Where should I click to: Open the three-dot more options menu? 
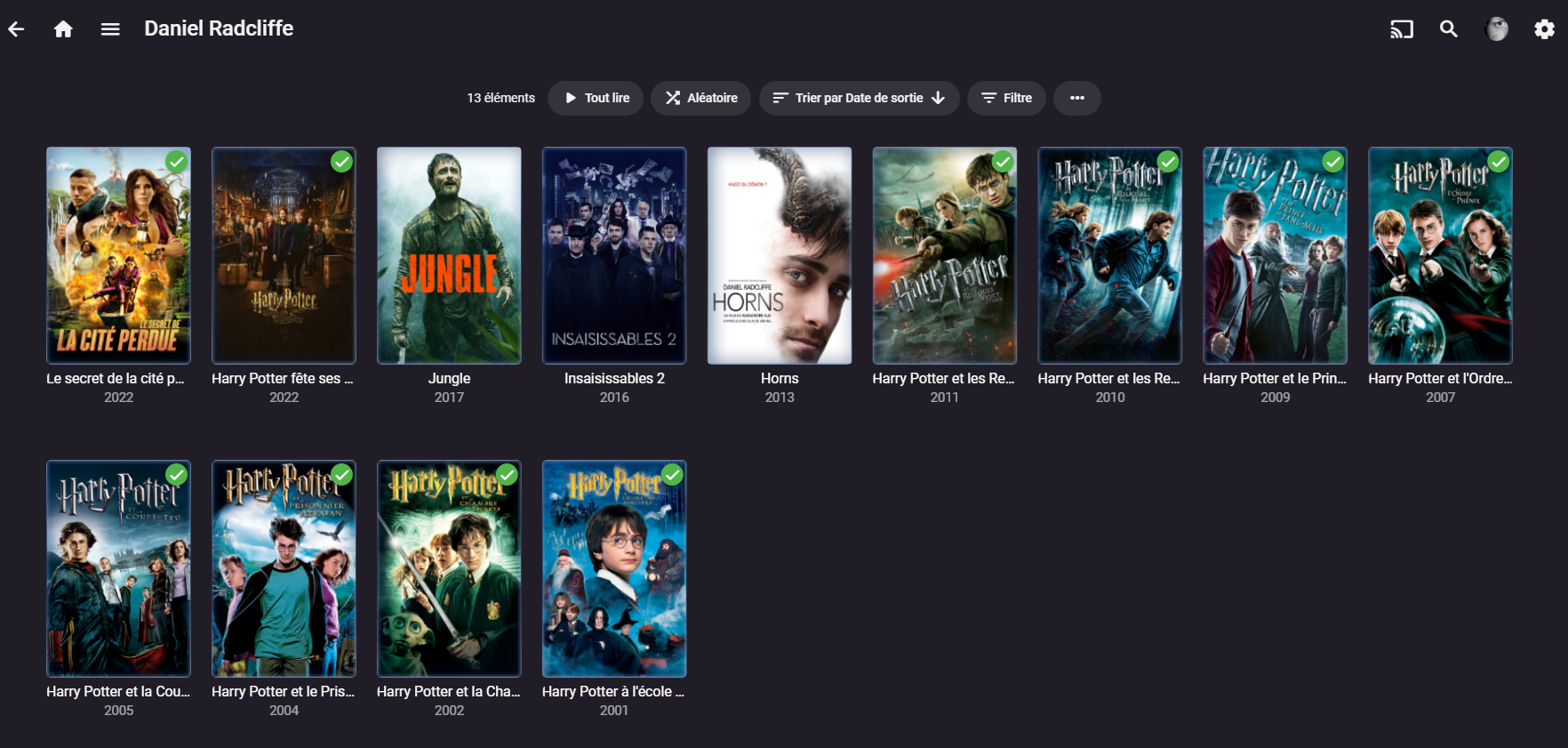1077,98
